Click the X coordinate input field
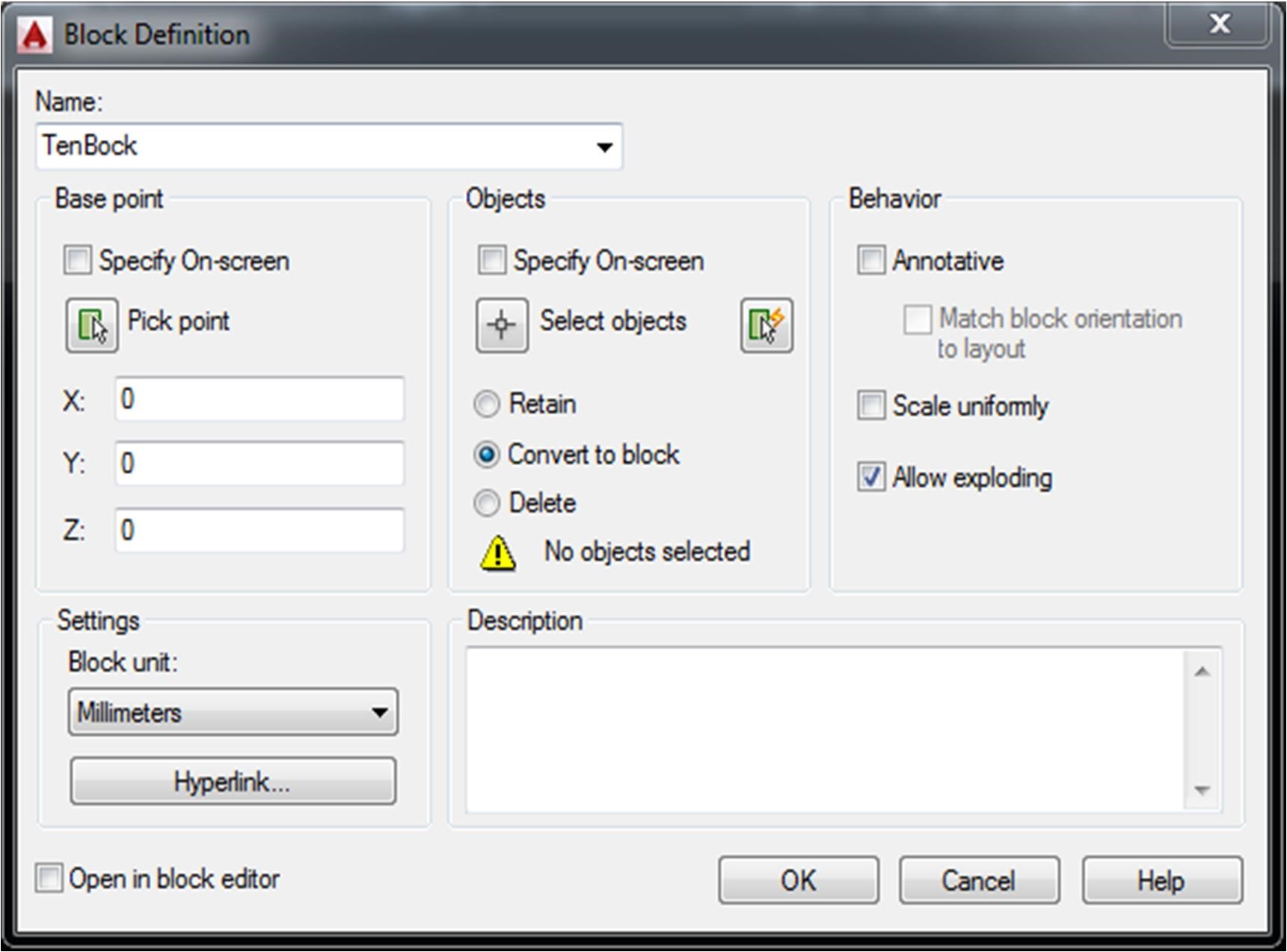The width and height of the screenshot is (1287, 952). [259, 399]
